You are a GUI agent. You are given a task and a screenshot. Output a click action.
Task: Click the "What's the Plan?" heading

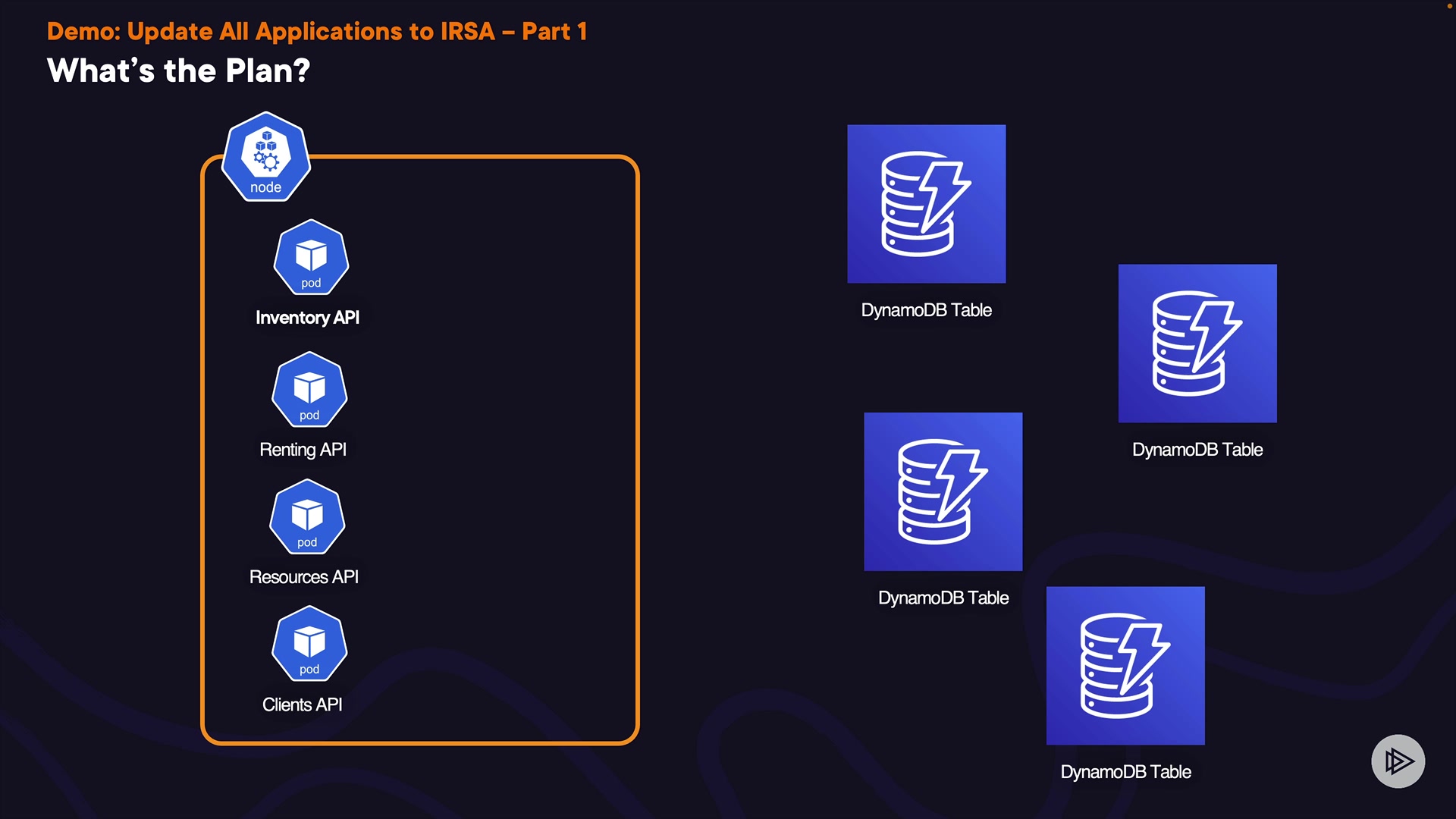click(x=178, y=71)
